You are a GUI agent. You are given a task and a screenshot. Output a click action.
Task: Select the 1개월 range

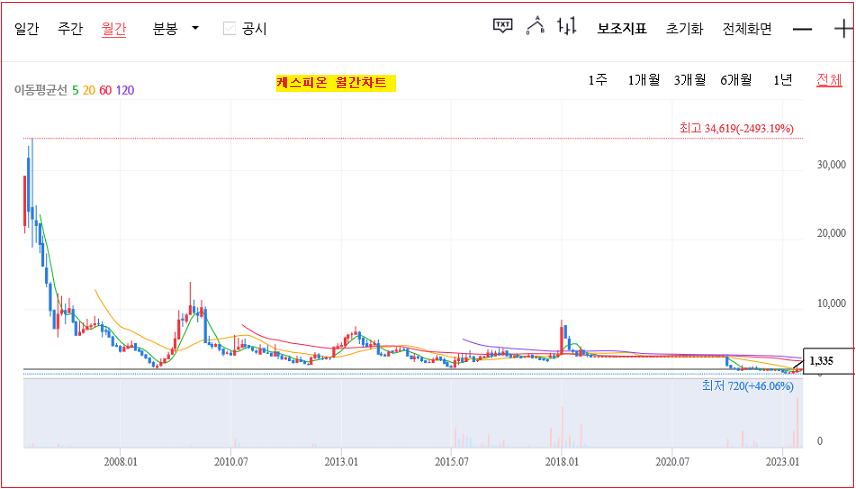(644, 81)
